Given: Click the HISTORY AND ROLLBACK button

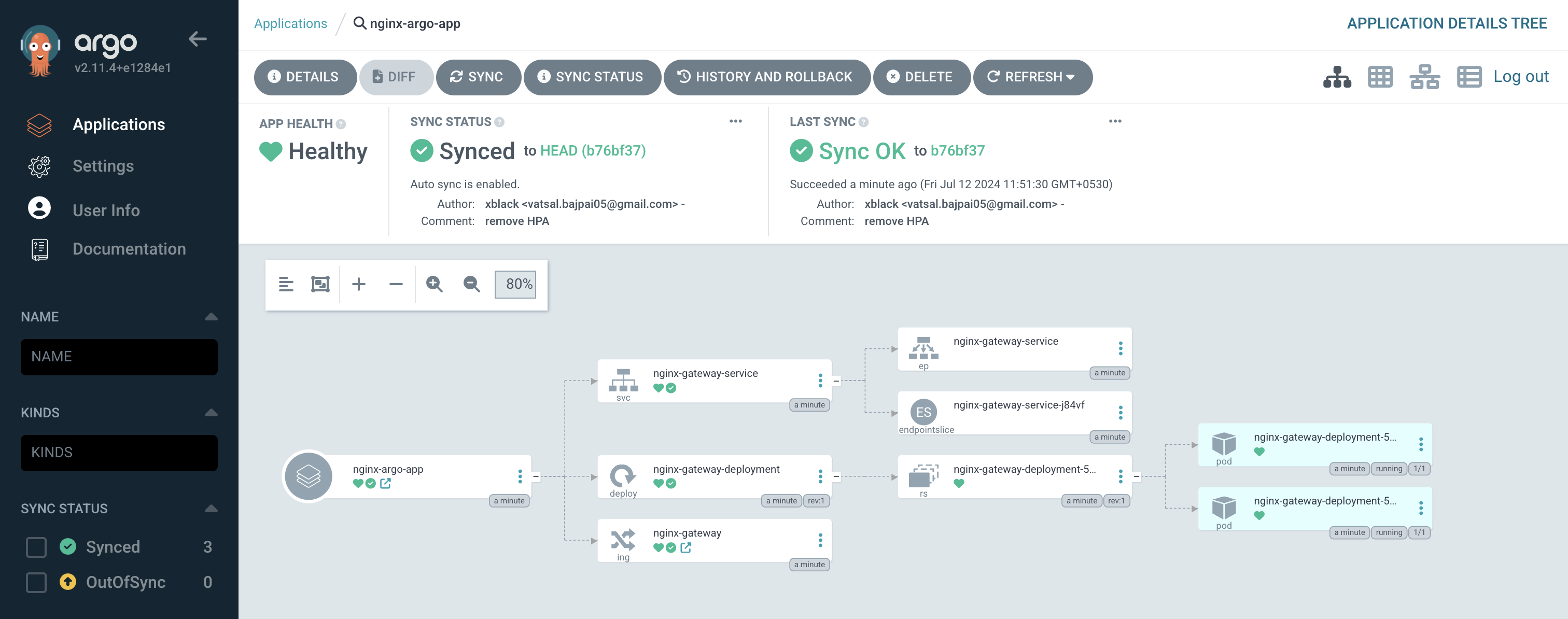Looking at the screenshot, I should coord(764,76).
